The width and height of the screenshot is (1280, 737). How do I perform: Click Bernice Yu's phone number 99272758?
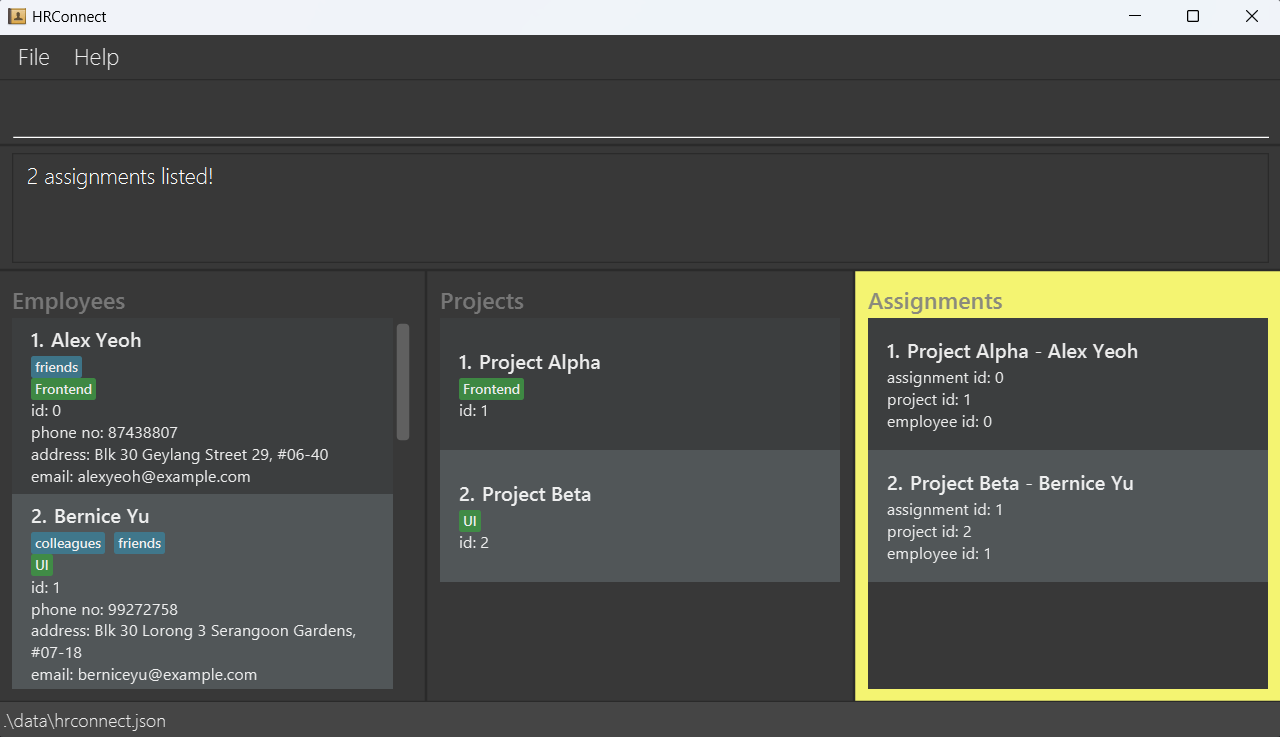[104, 609]
